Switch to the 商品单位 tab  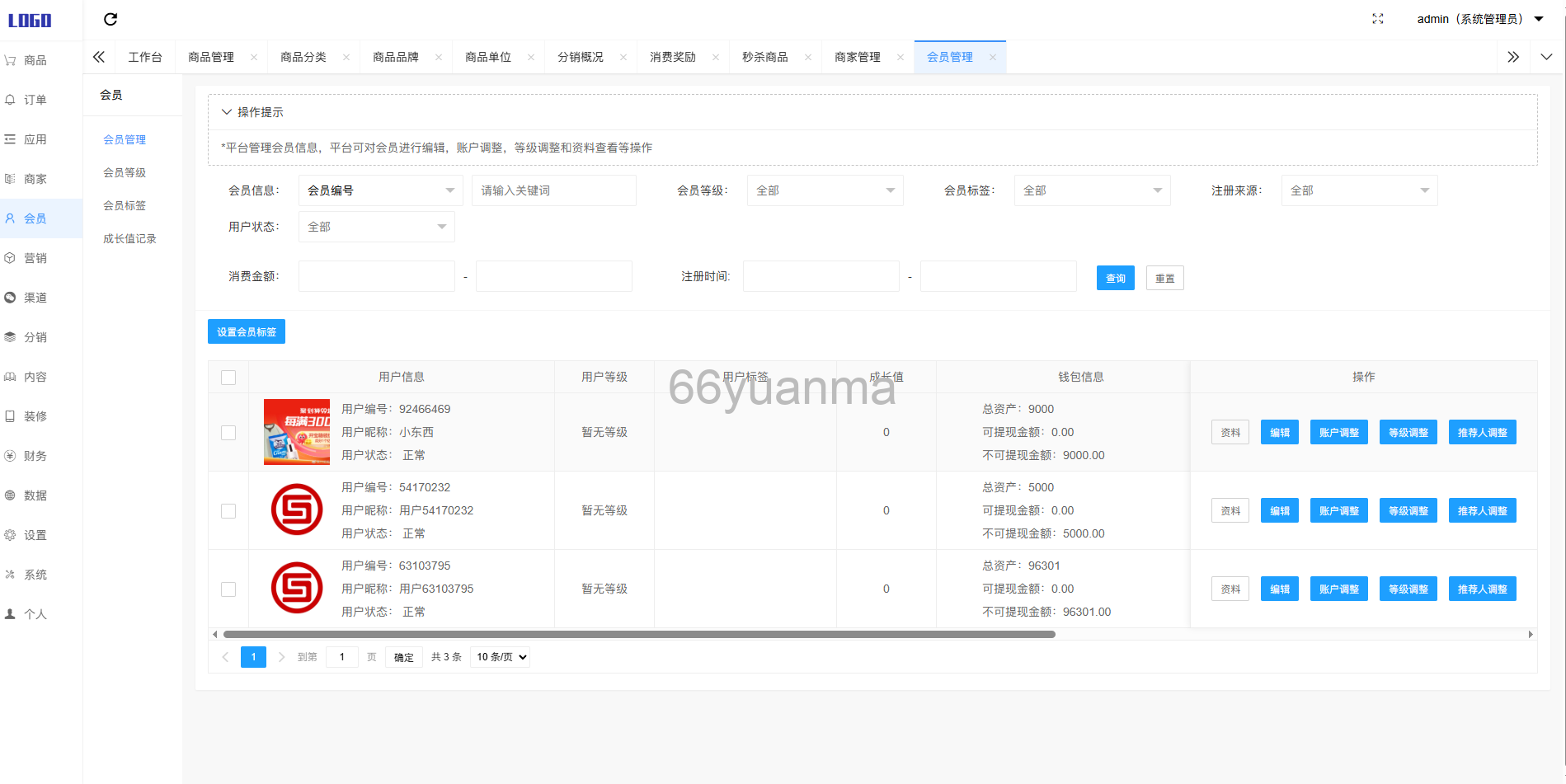click(x=488, y=57)
